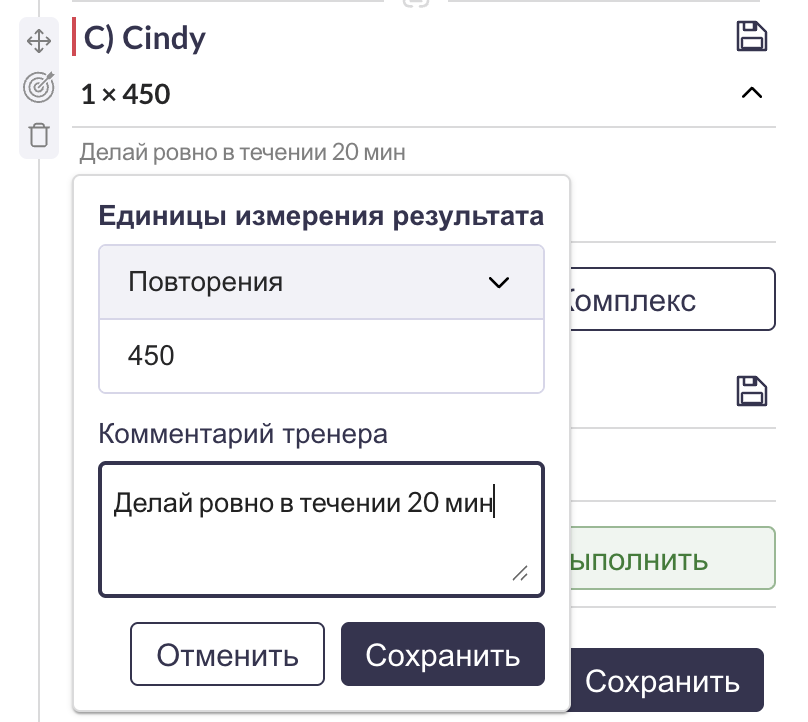Click the Сохранить button behind the popup
Viewport: 808px width, 722px height.
[662, 683]
